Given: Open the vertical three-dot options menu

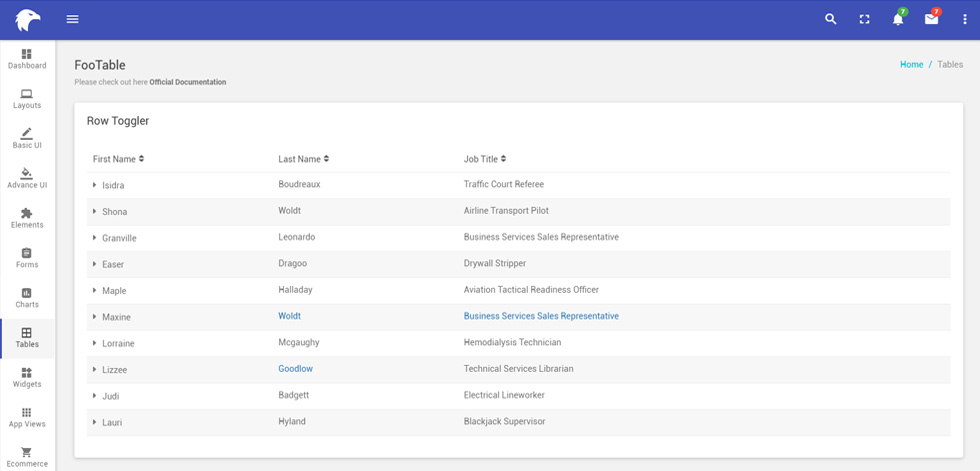Looking at the screenshot, I should pos(965,19).
